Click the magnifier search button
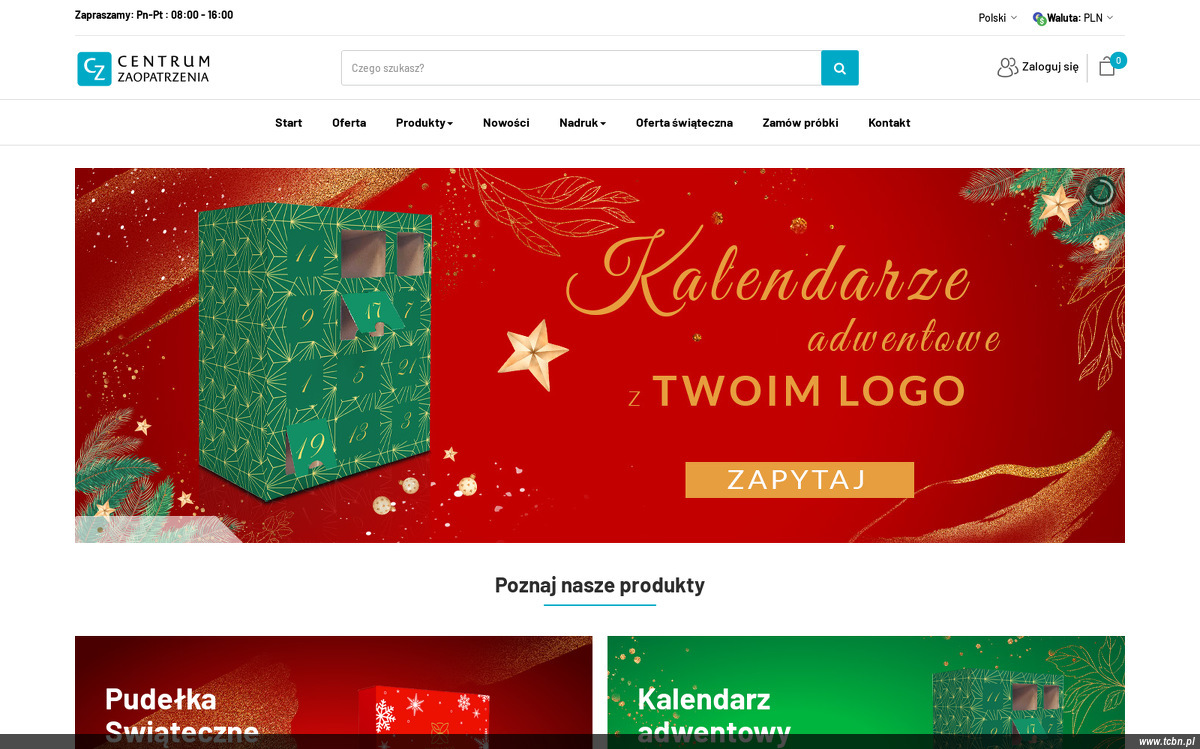 point(840,68)
